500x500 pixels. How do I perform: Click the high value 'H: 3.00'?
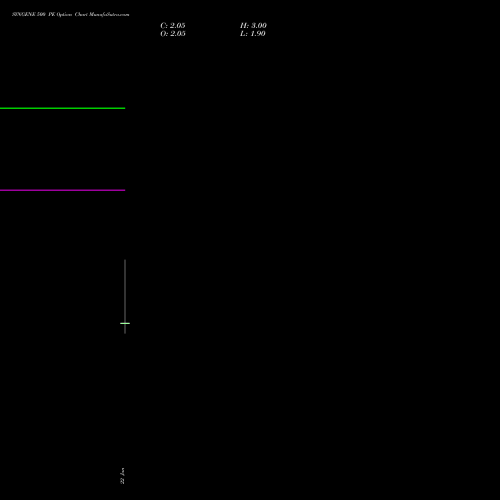[253, 26]
